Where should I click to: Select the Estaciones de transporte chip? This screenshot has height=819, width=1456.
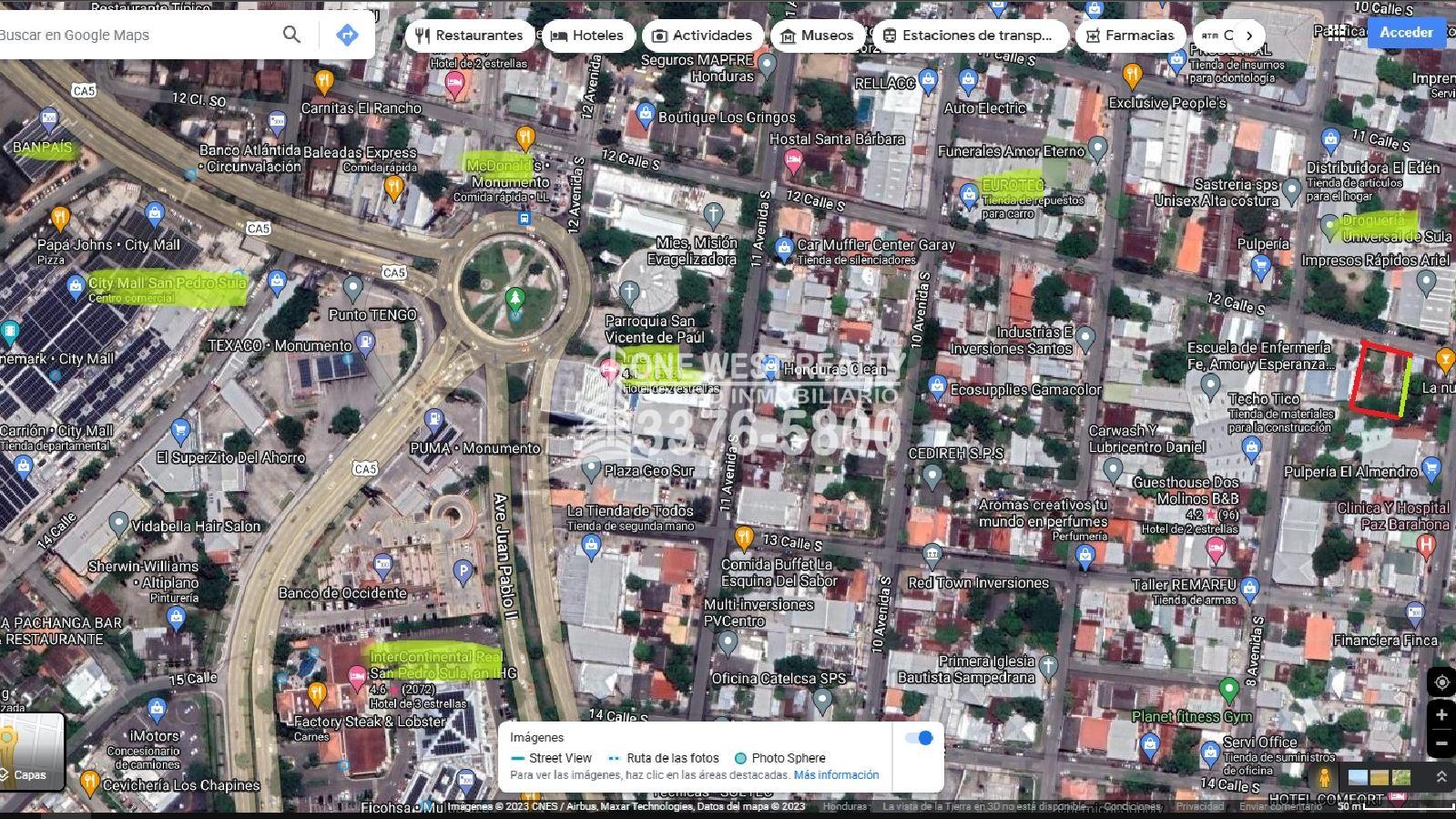pos(970,36)
